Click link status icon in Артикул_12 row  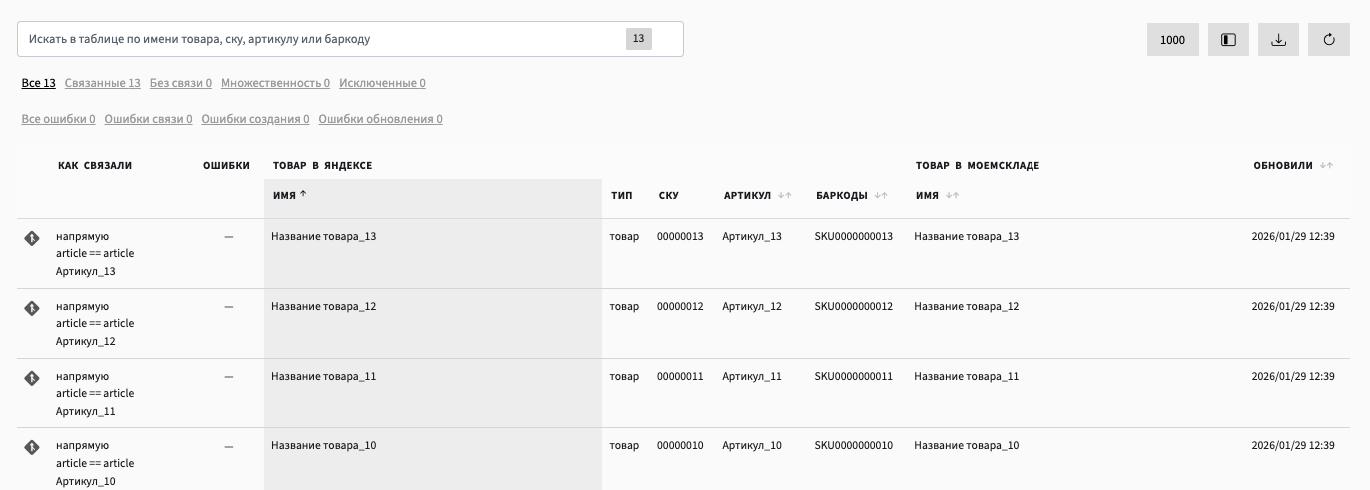point(31,308)
